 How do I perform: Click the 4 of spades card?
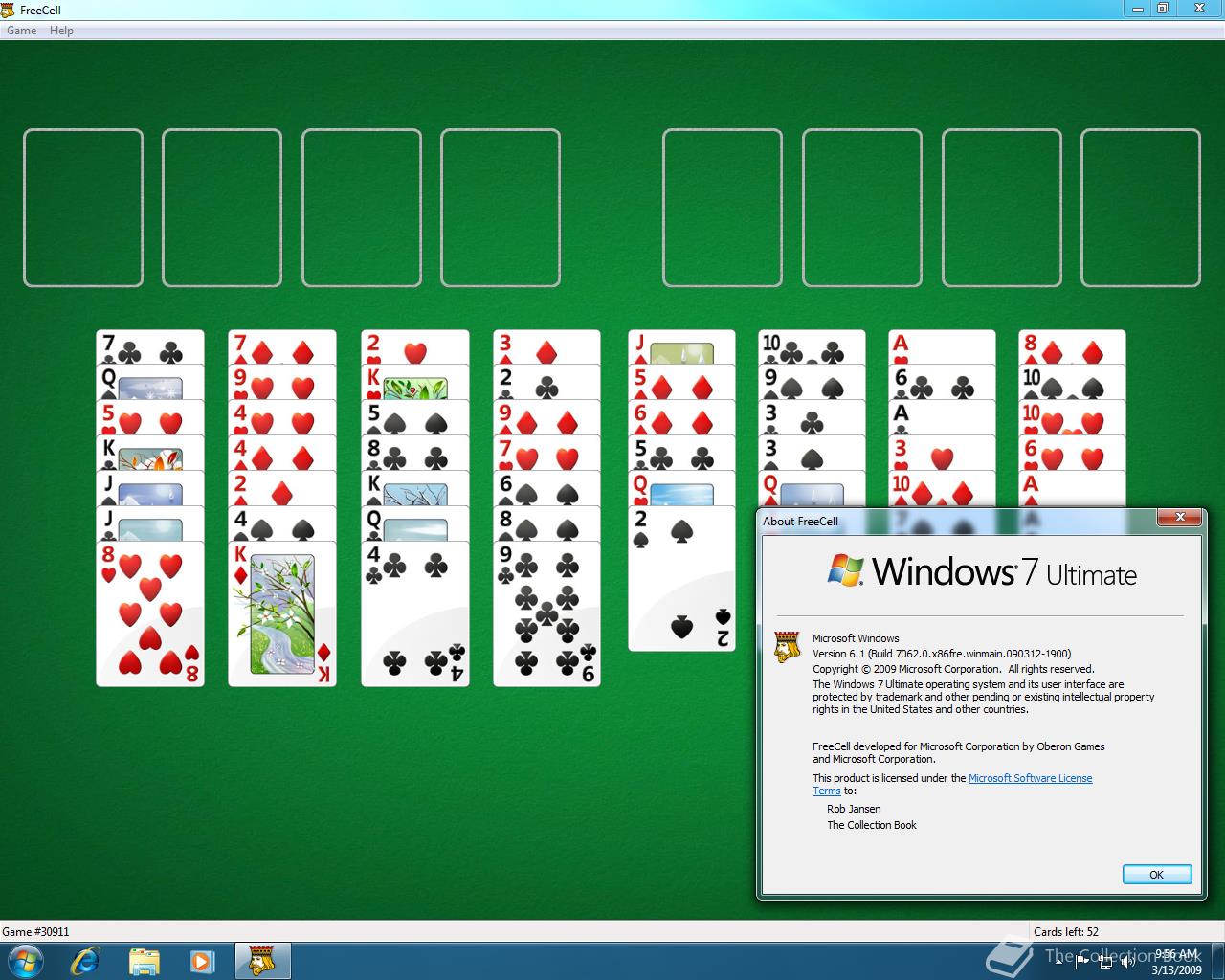[282, 523]
